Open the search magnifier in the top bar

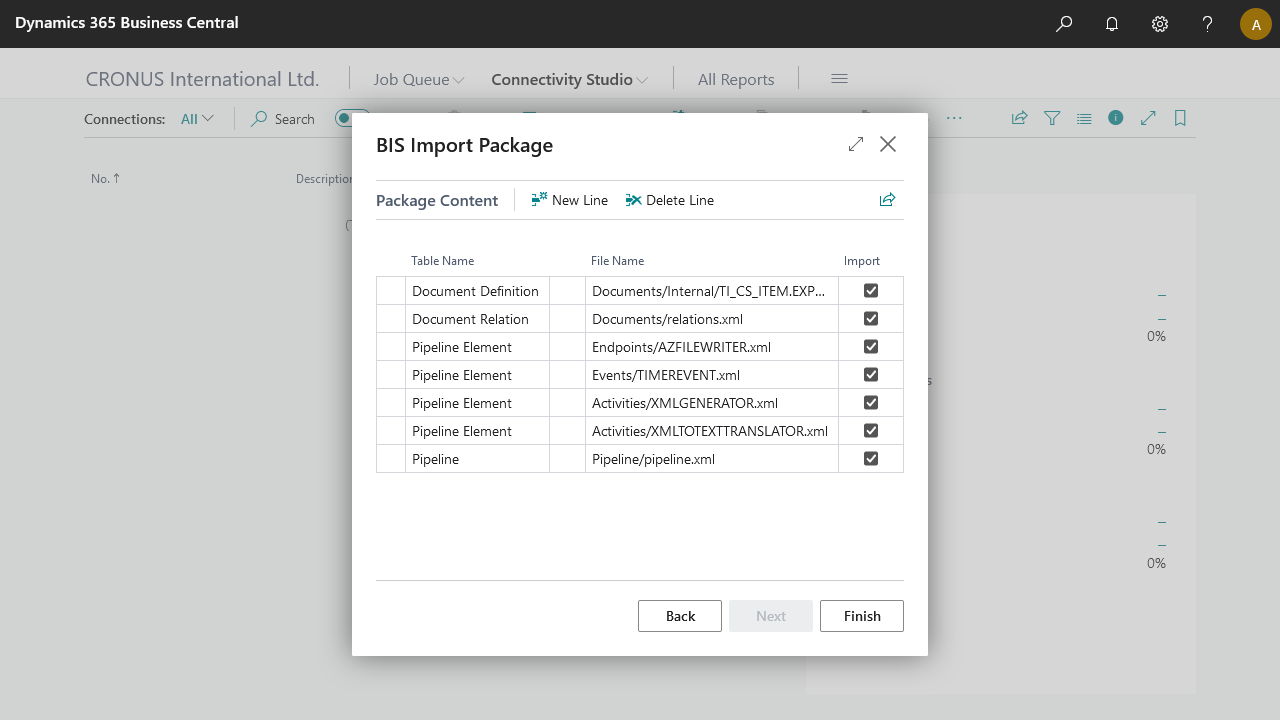click(1064, 23)
